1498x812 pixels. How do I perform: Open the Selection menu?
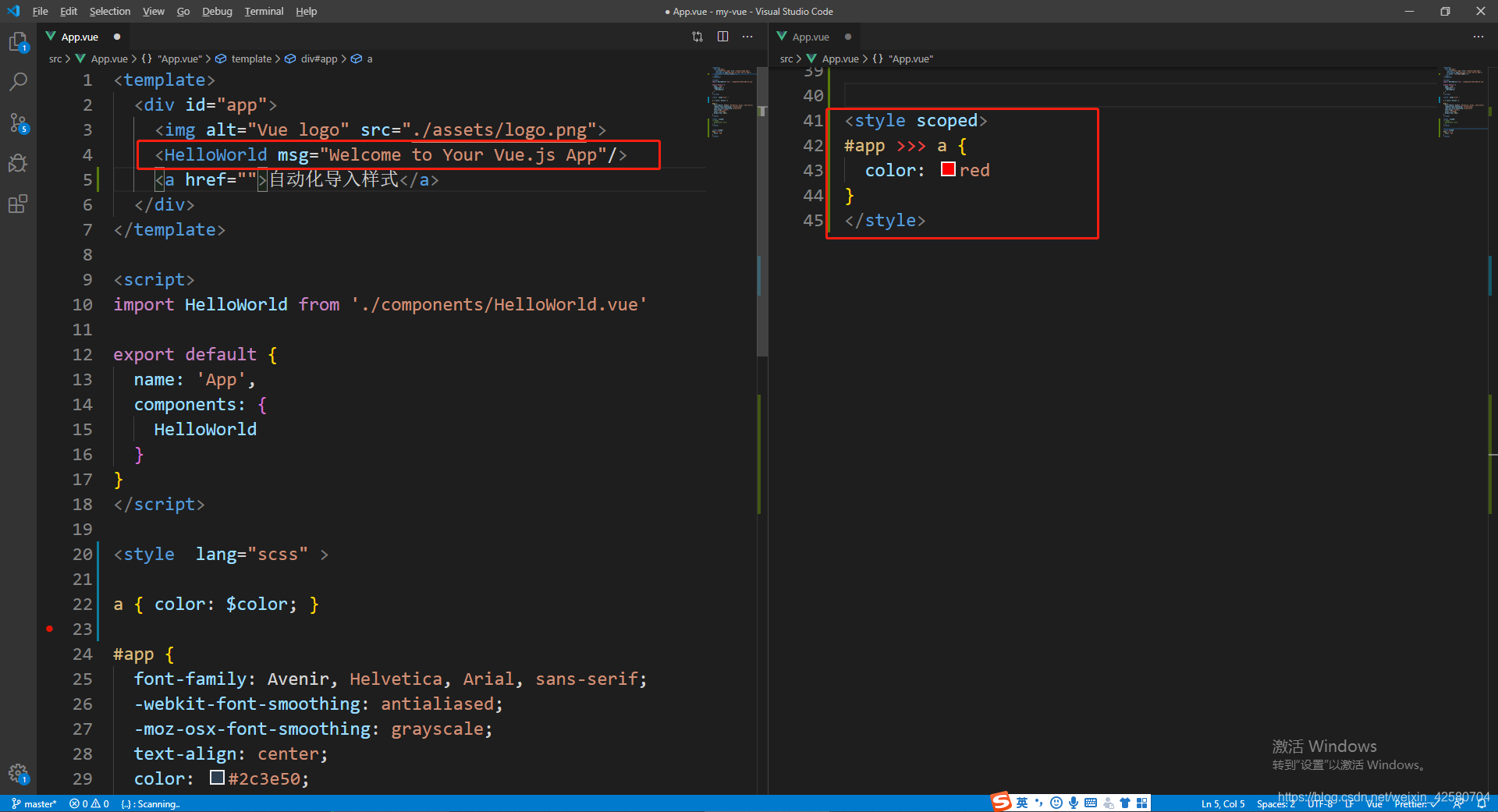110,11
